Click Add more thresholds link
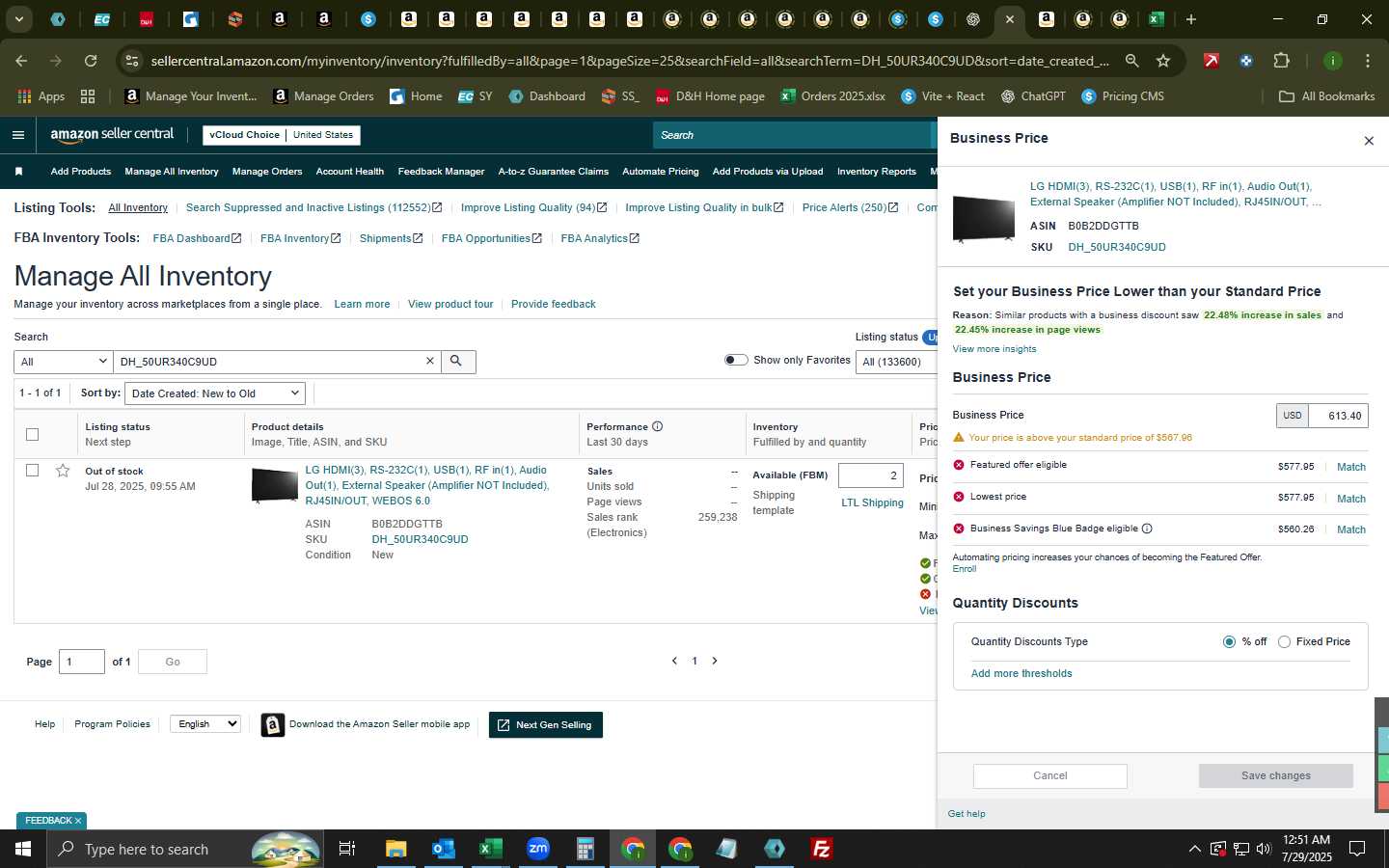The width and height of the screenshot is (1389, 868). click(1021, 673)
